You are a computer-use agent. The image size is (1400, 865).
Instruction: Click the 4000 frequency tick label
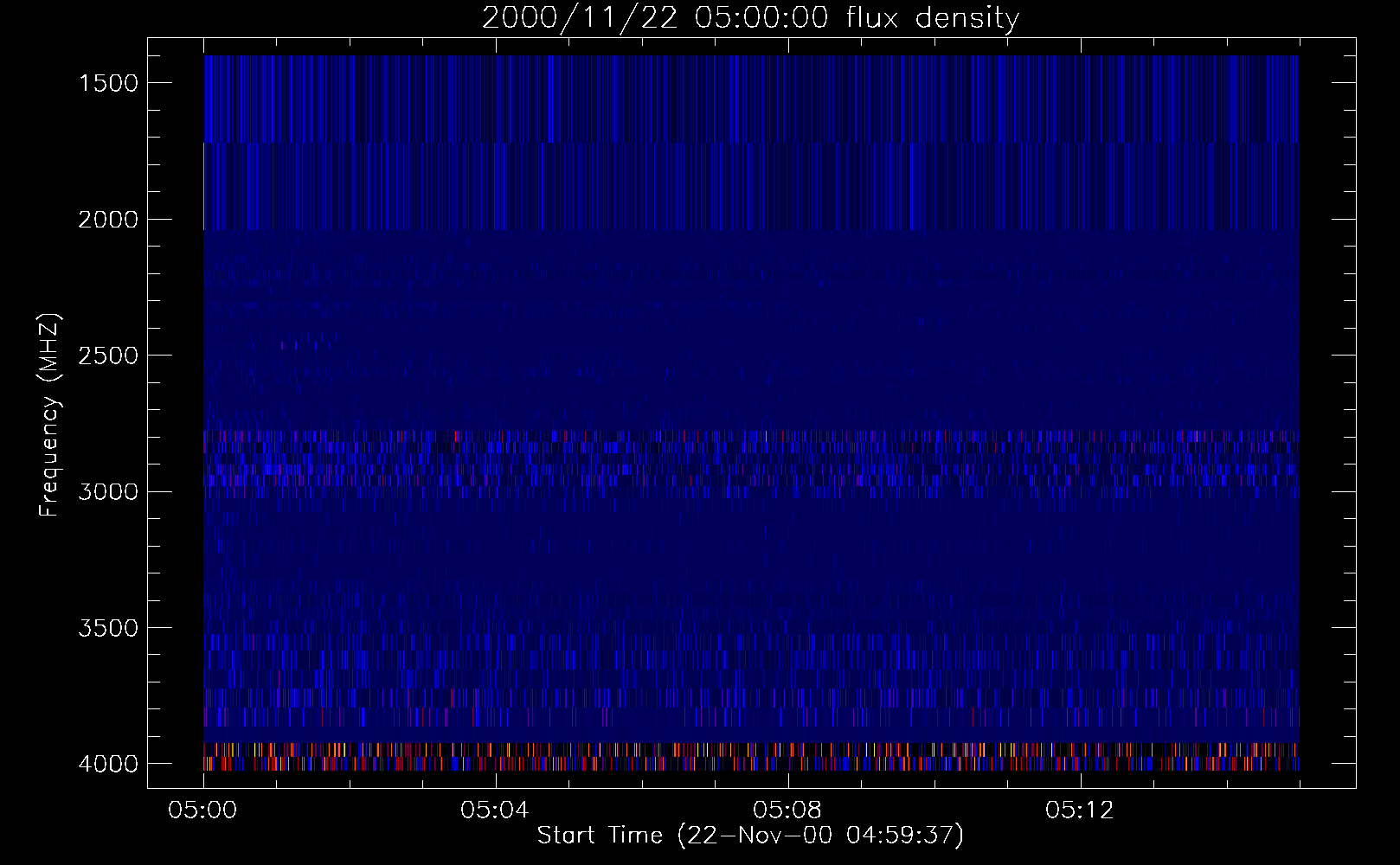coord(108,764)
